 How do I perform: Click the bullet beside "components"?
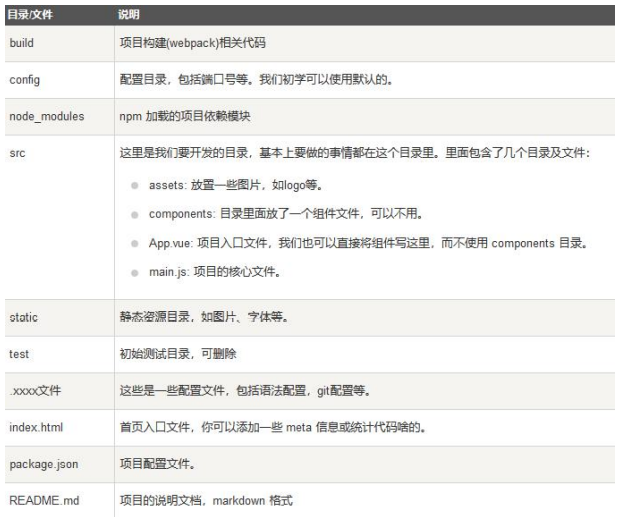[135, 215]
